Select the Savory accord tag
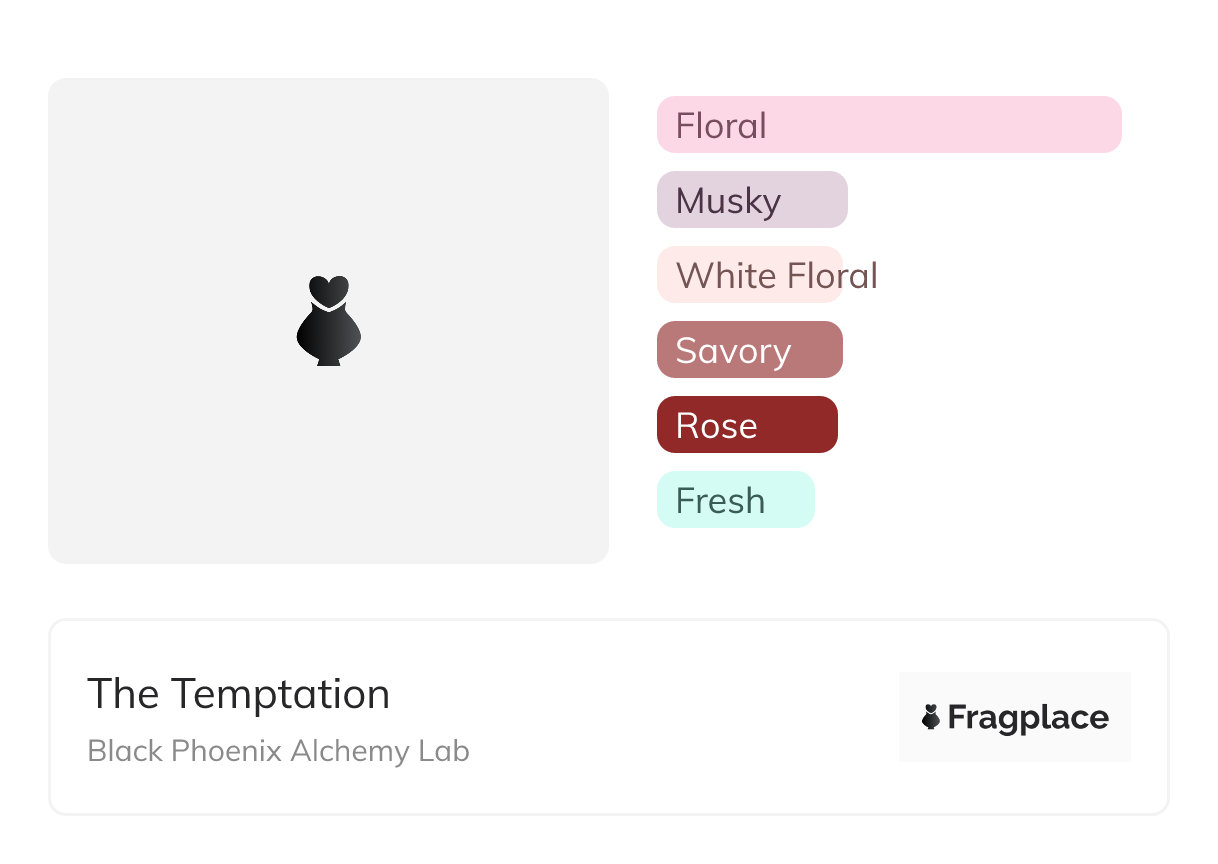Viewport: 1218px width, 864px height. pyautogui.click(x=750, y=350)
